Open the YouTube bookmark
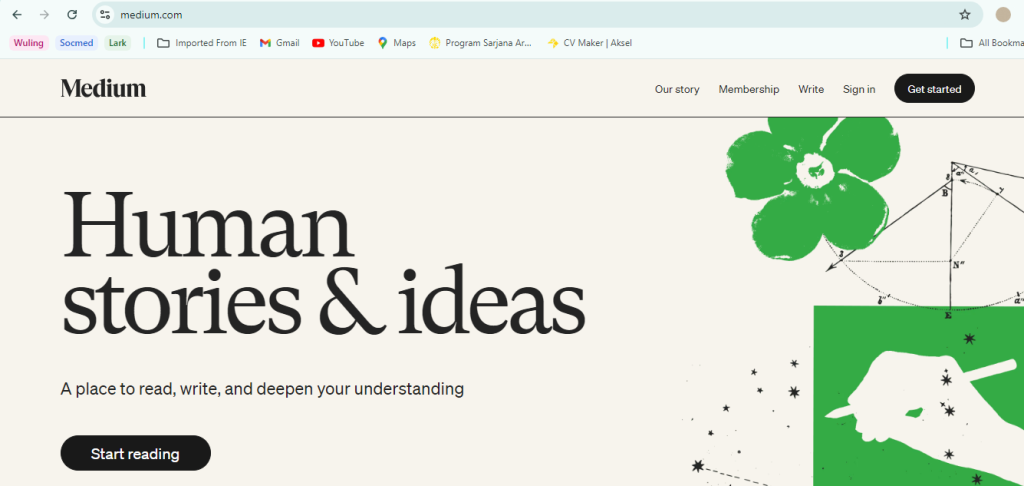This screenshot has height=486, width=1024. click(338, 43)
